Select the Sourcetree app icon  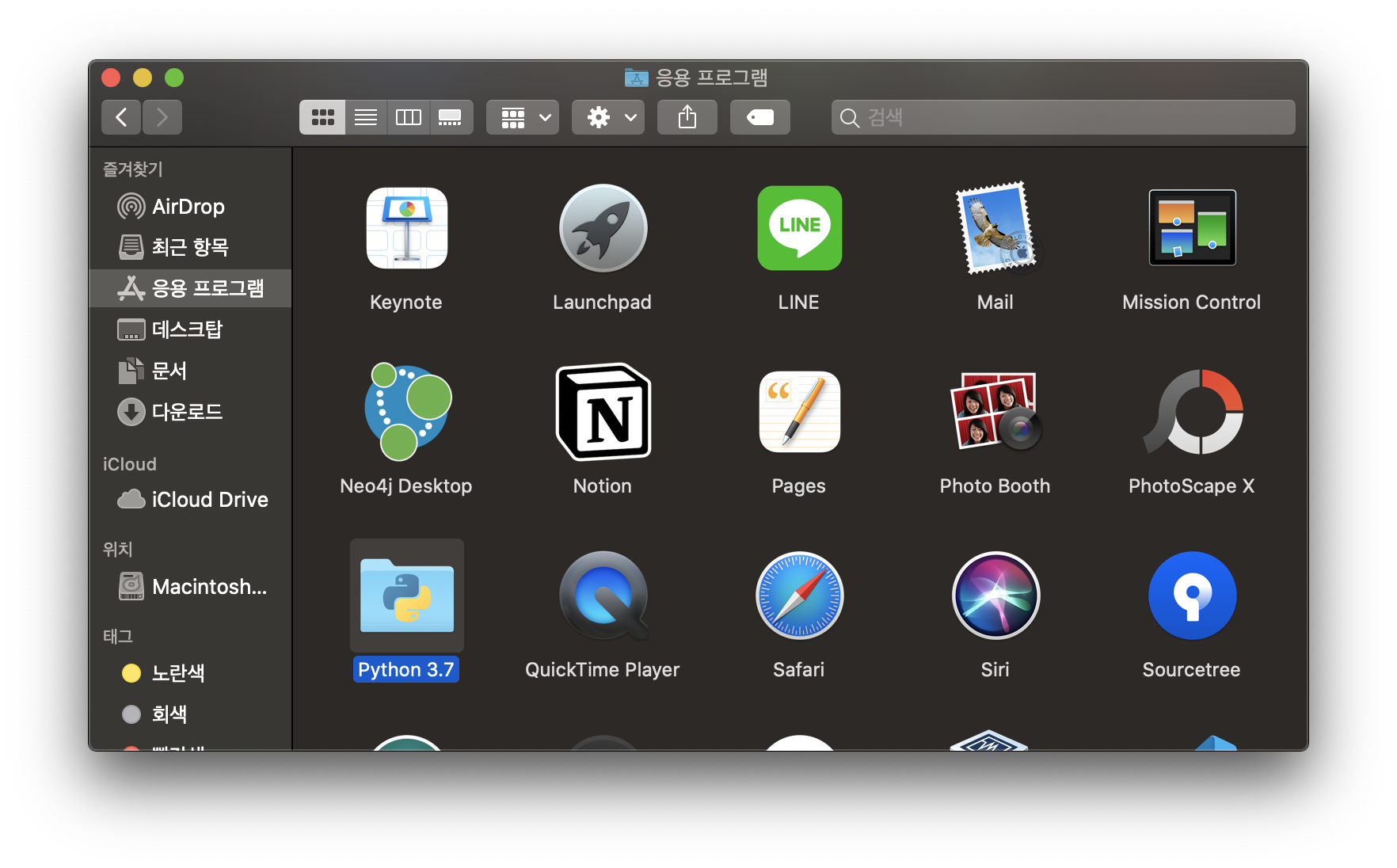pos(1192,596)
